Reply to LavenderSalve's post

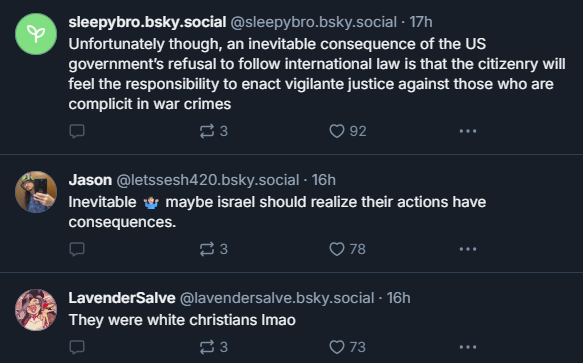(77, 347)
